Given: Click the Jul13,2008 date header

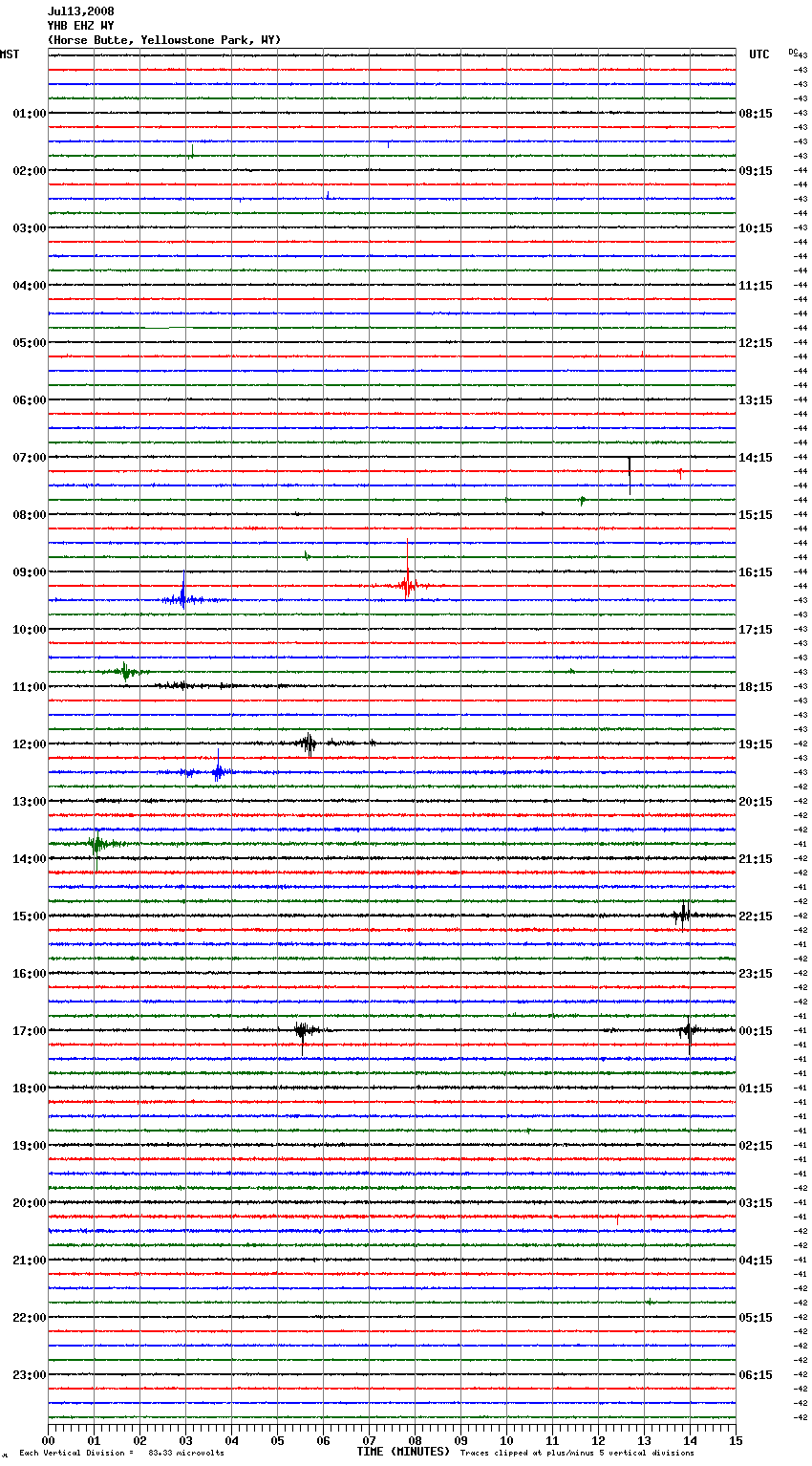Looking at the screenshot, I should pos(81,11).
